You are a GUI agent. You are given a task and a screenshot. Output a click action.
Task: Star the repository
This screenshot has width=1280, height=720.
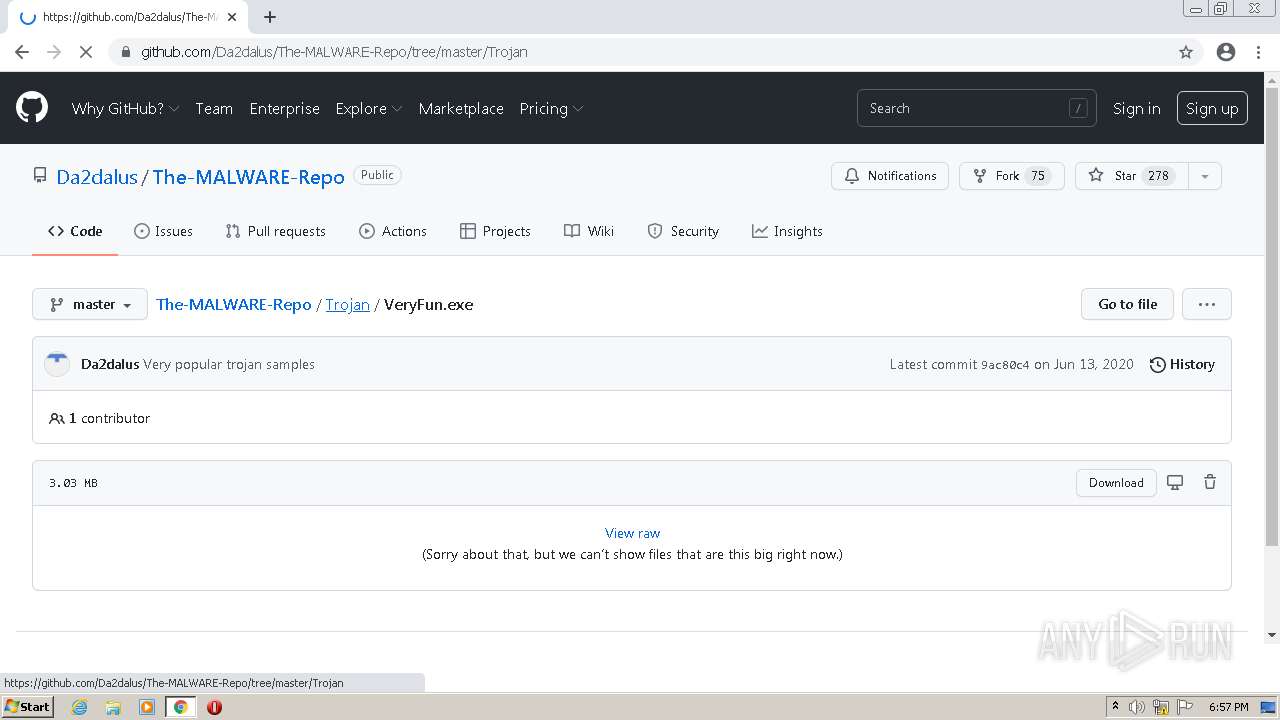[1132, 176]
